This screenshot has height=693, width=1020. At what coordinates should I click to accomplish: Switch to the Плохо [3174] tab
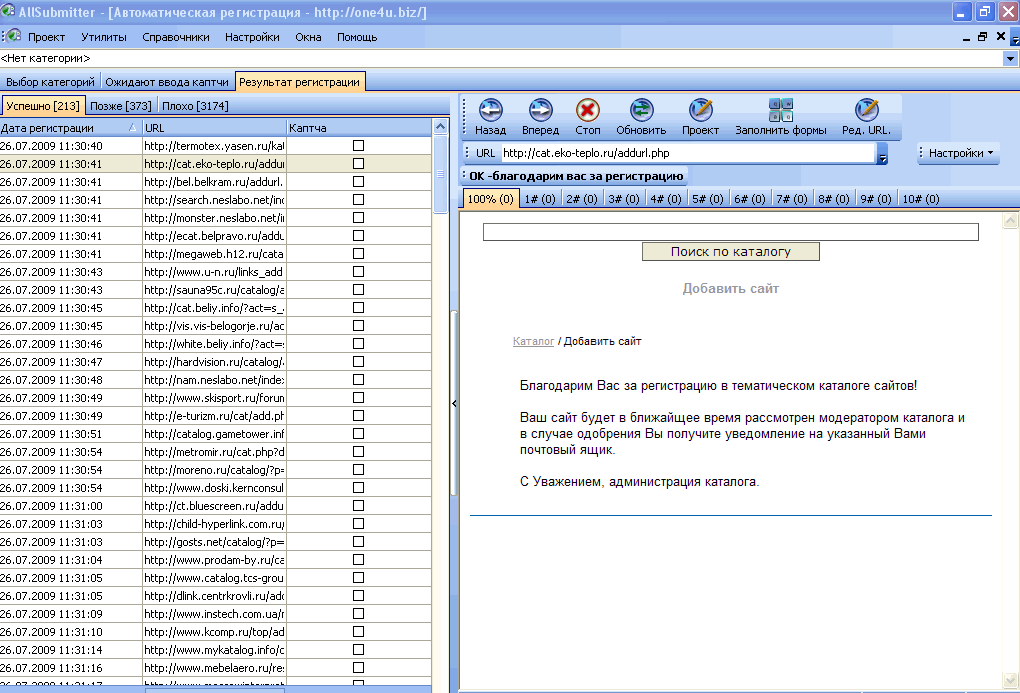(x=195, y=105)
